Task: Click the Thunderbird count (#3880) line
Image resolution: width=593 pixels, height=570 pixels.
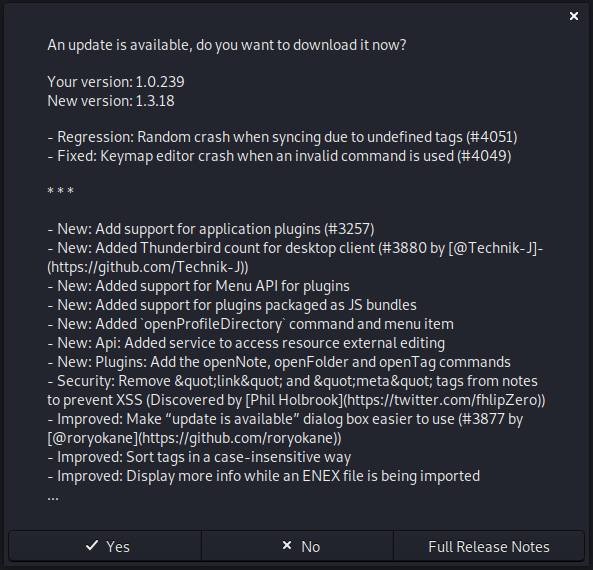Action: 295,248
